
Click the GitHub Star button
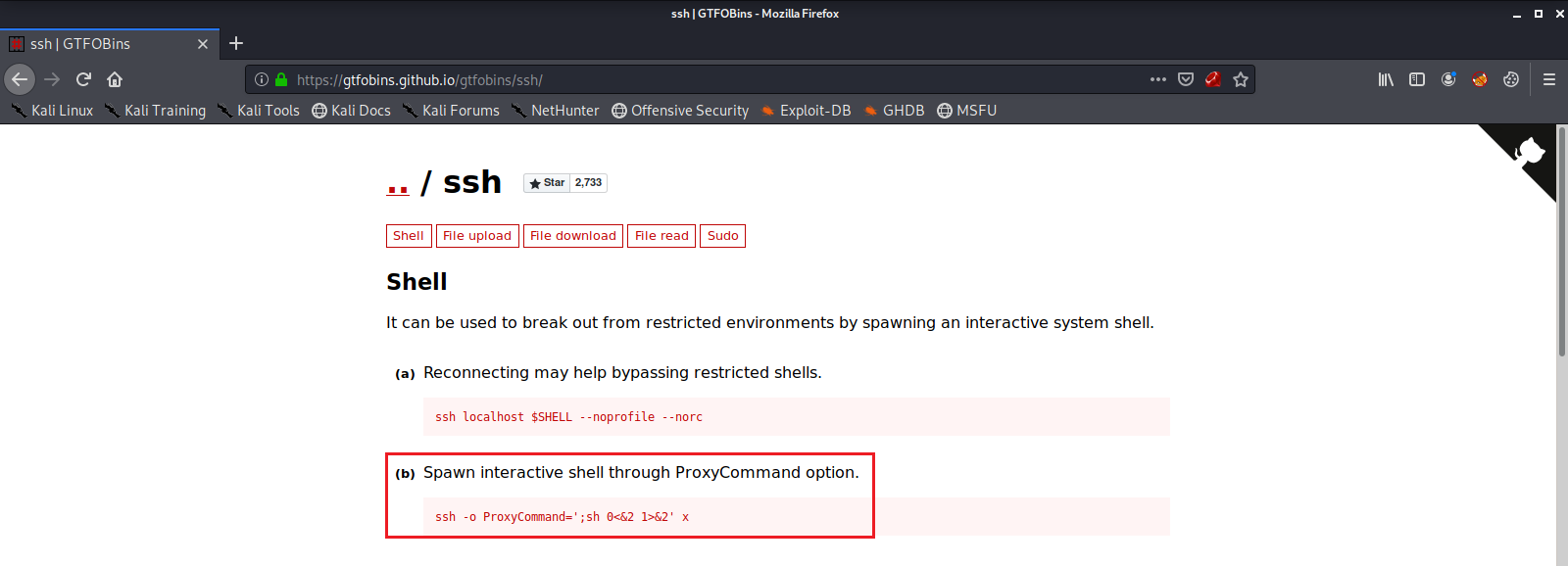tap(547, 183)
